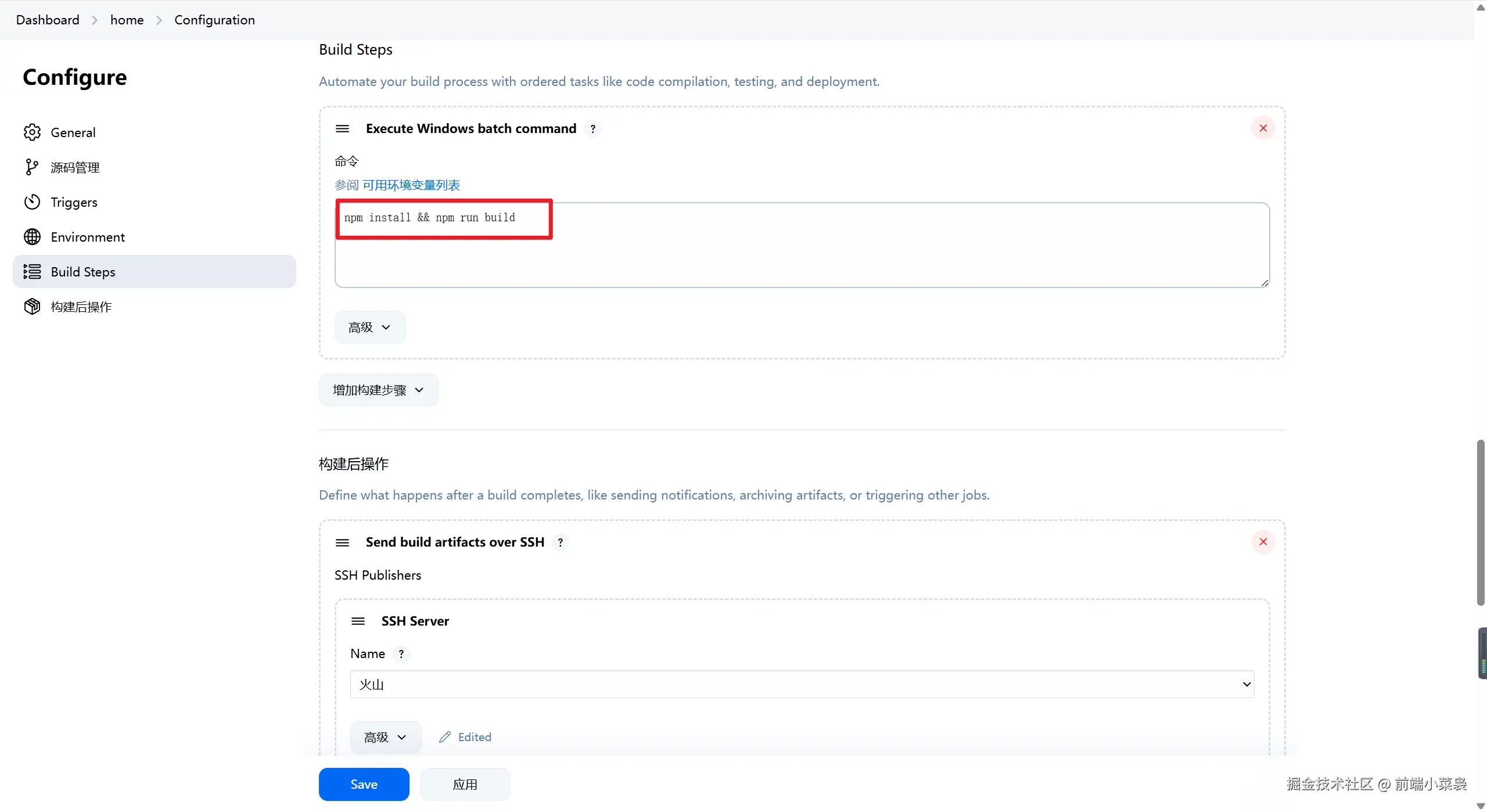Click the General gear icon in sidebar

(32, 132)
